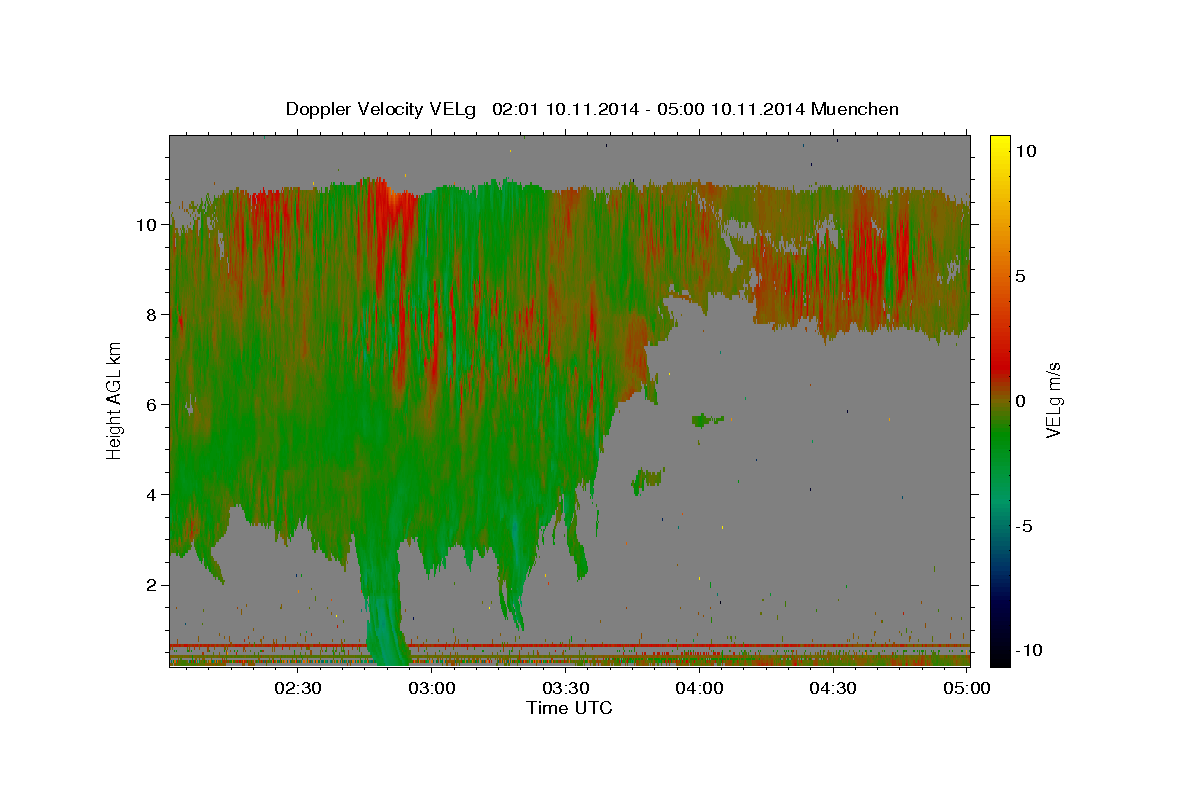The image size is (1200, 800).
Task: Select the 02:30 time tick label
Action: 299,688
